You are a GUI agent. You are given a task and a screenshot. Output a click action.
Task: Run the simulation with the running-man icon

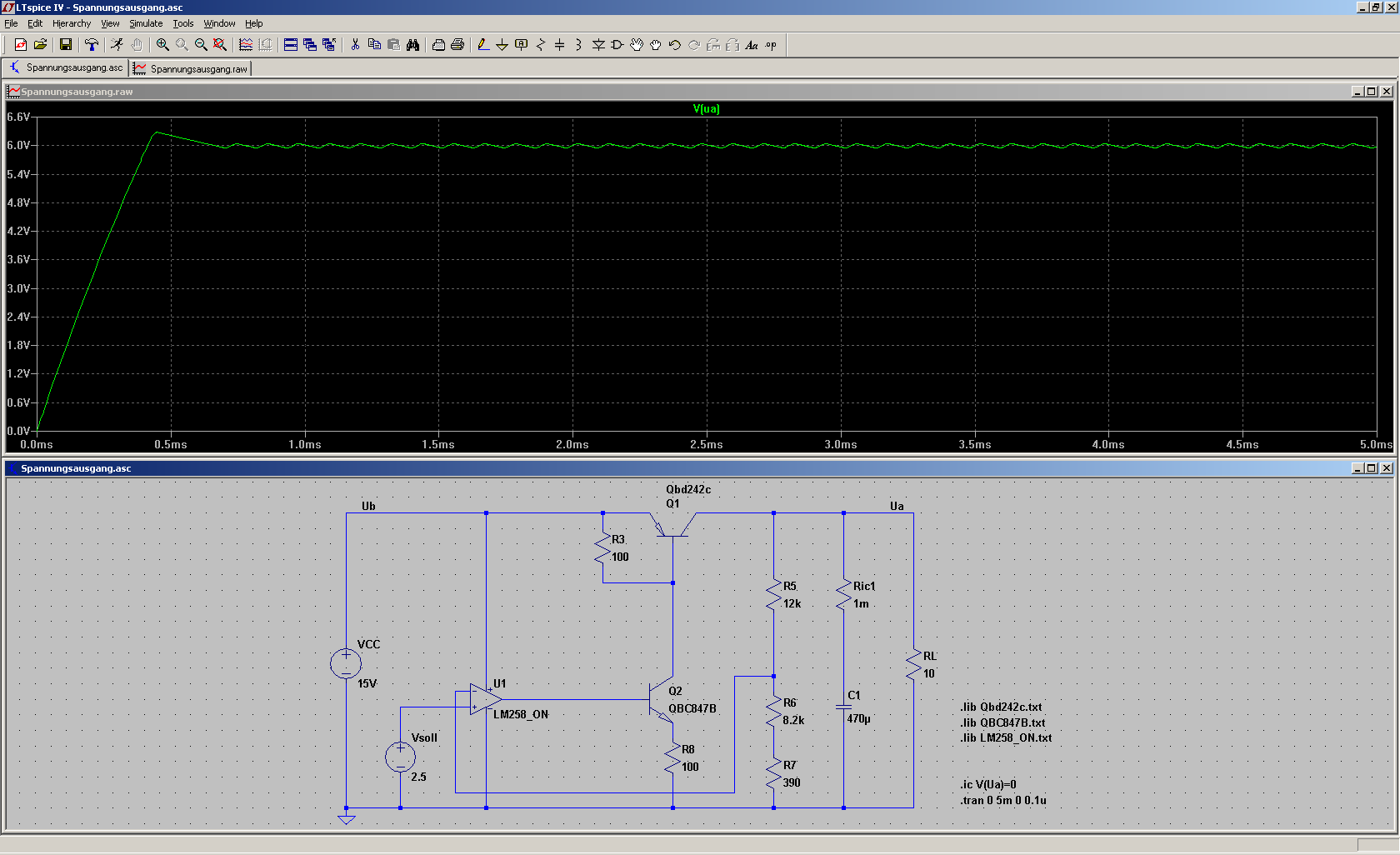(117, 45)
